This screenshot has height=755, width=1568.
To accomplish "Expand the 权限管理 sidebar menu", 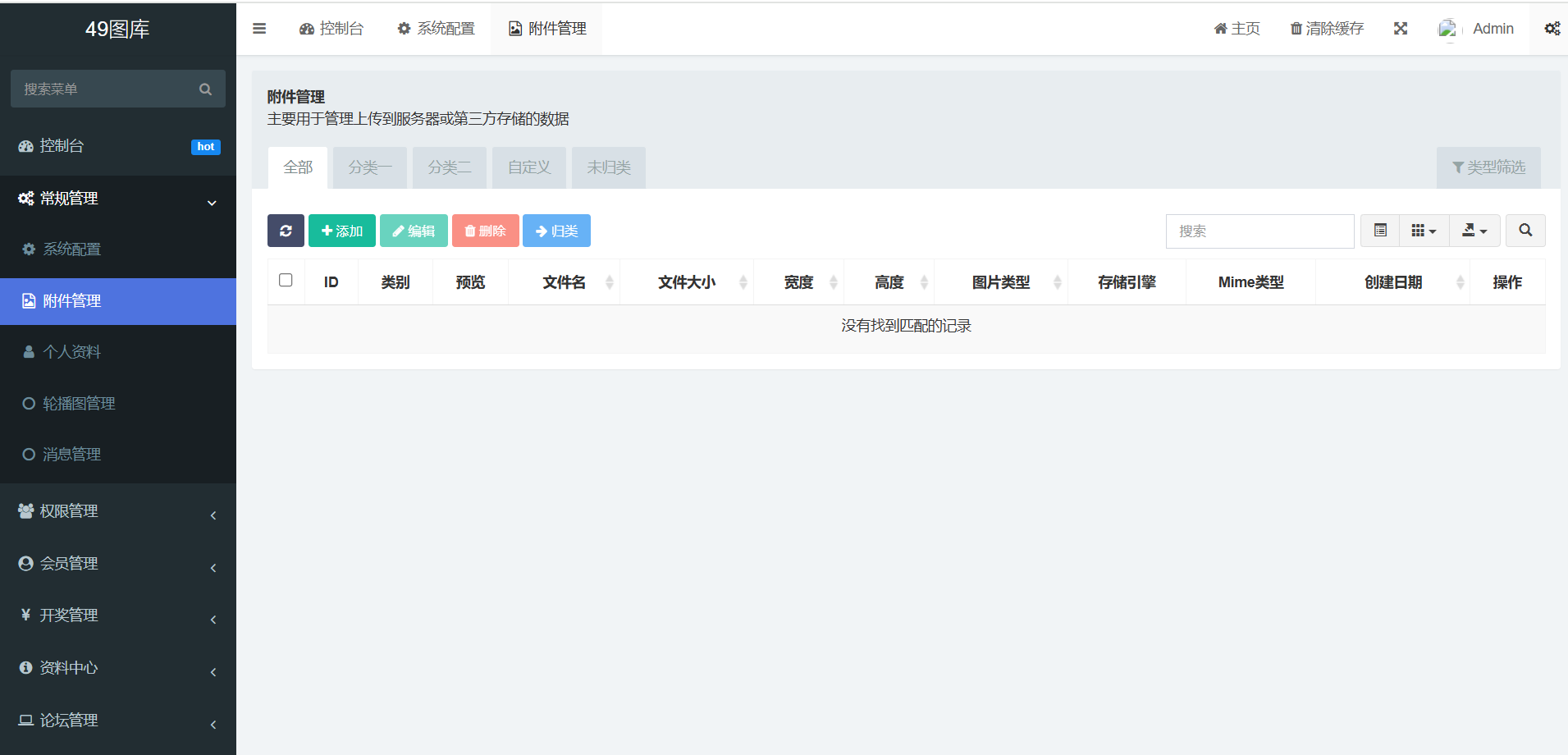I will [x=118, y=511].
